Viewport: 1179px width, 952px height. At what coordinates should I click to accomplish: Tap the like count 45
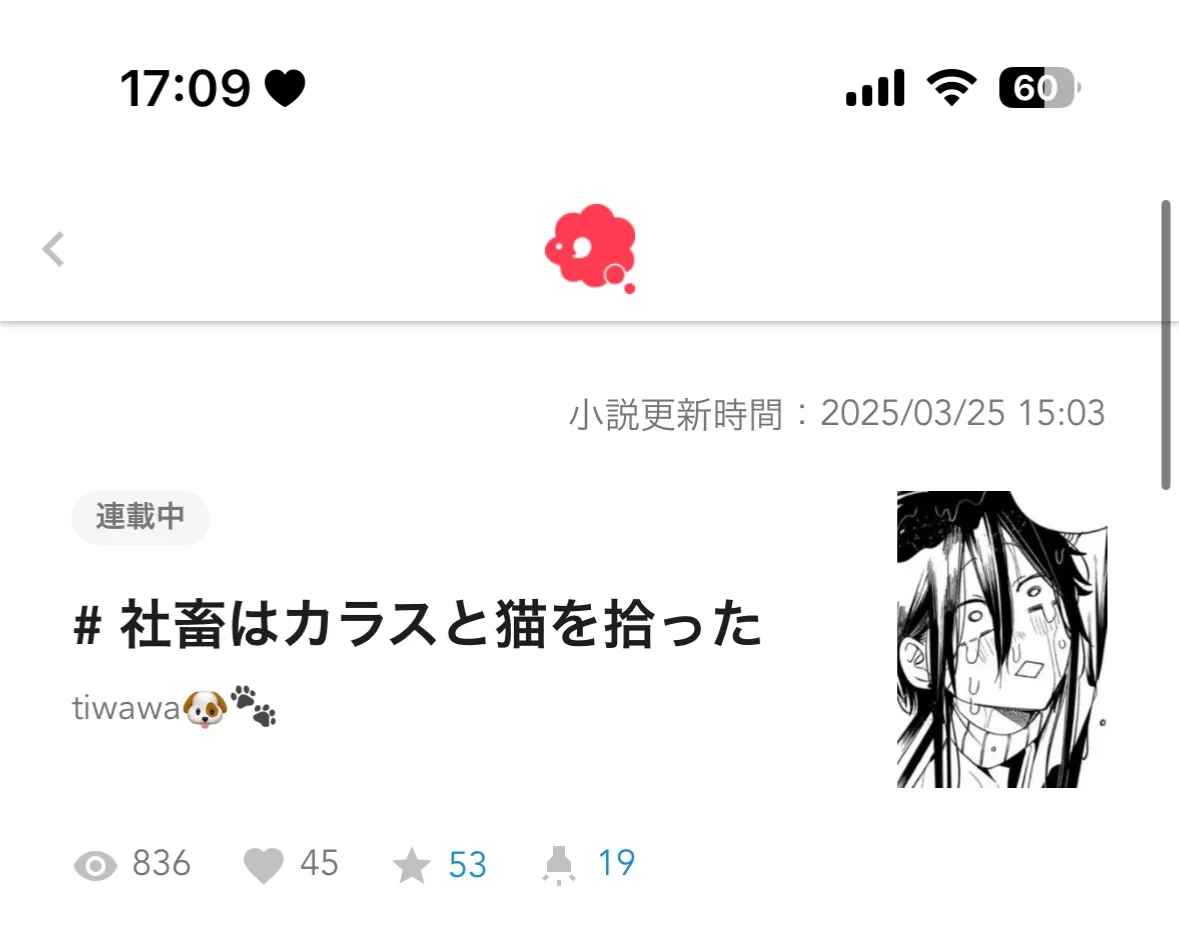pos(319,863)
